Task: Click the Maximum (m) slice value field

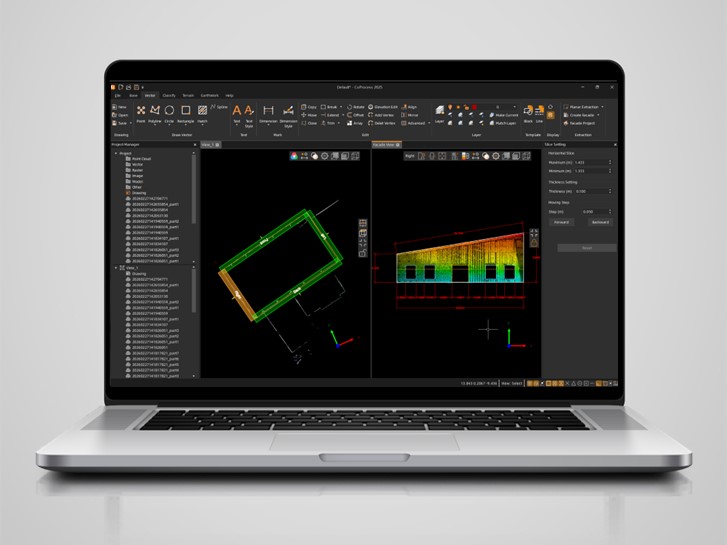Action: tap(593, 162)
